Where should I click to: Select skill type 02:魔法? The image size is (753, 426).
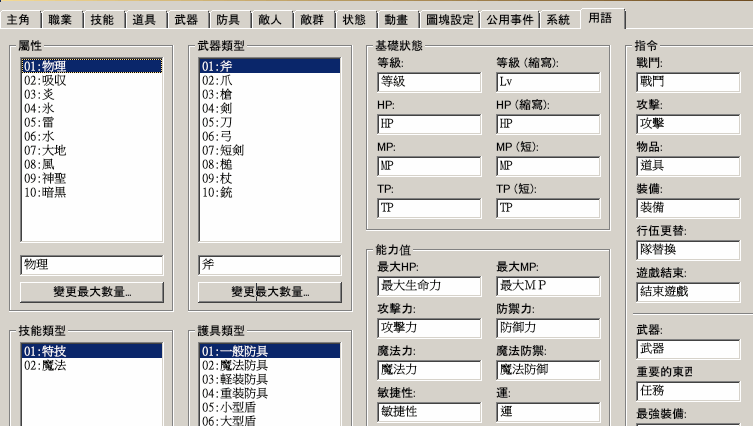click(x=92, y=365)
